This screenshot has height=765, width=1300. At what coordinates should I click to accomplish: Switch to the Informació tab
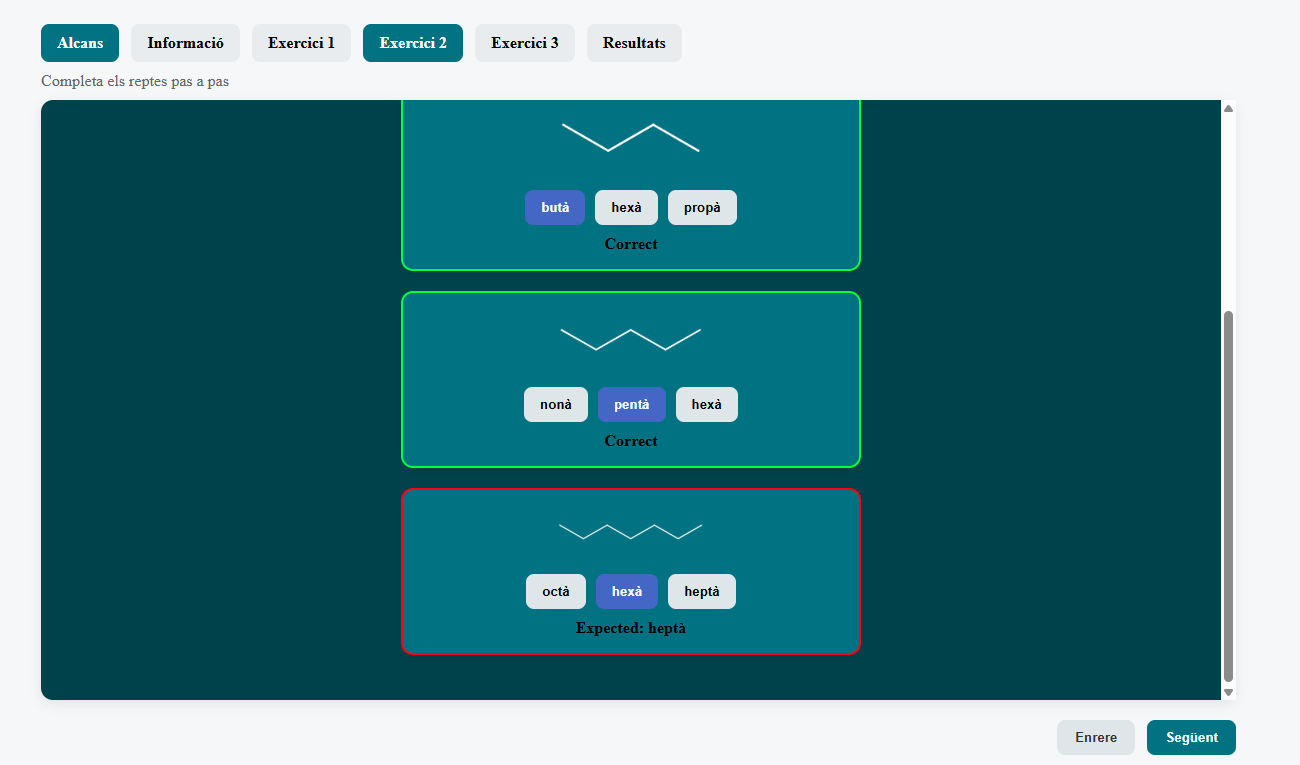pyautogui.click(x=185, y=43)
